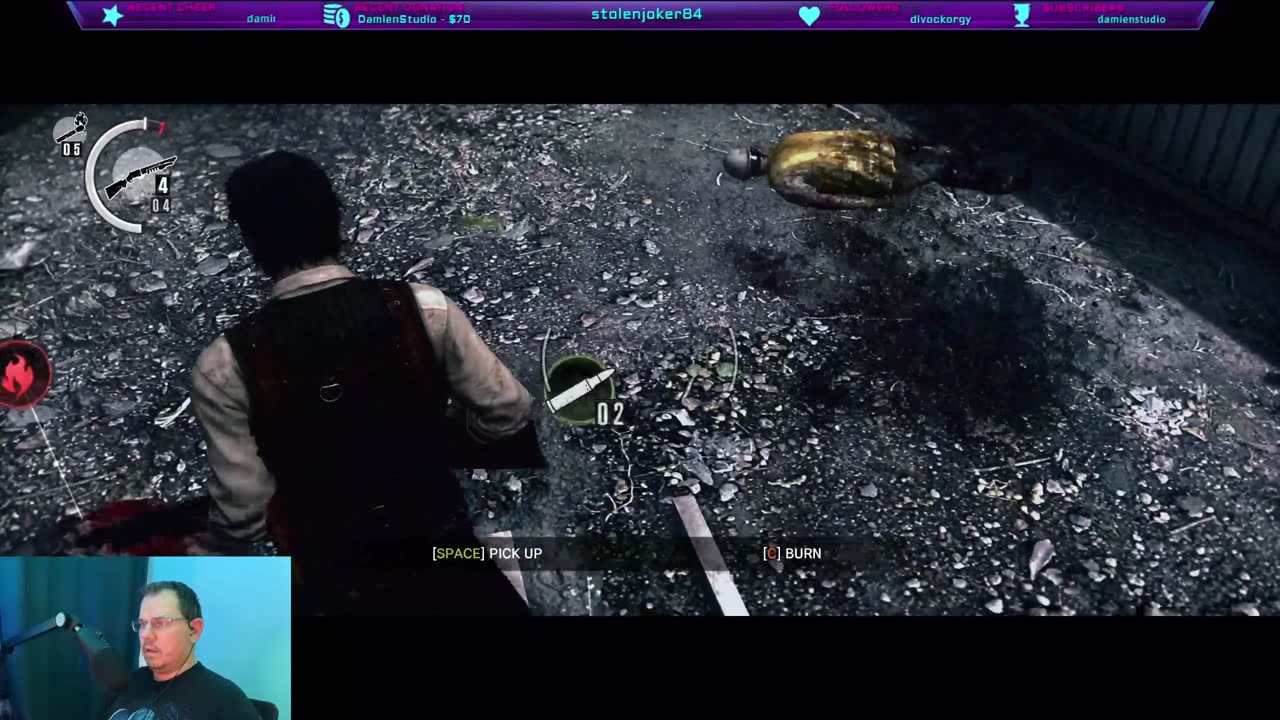Click the followers heart icon
This screenshot has width=1280, height=720.
point(809,16)
